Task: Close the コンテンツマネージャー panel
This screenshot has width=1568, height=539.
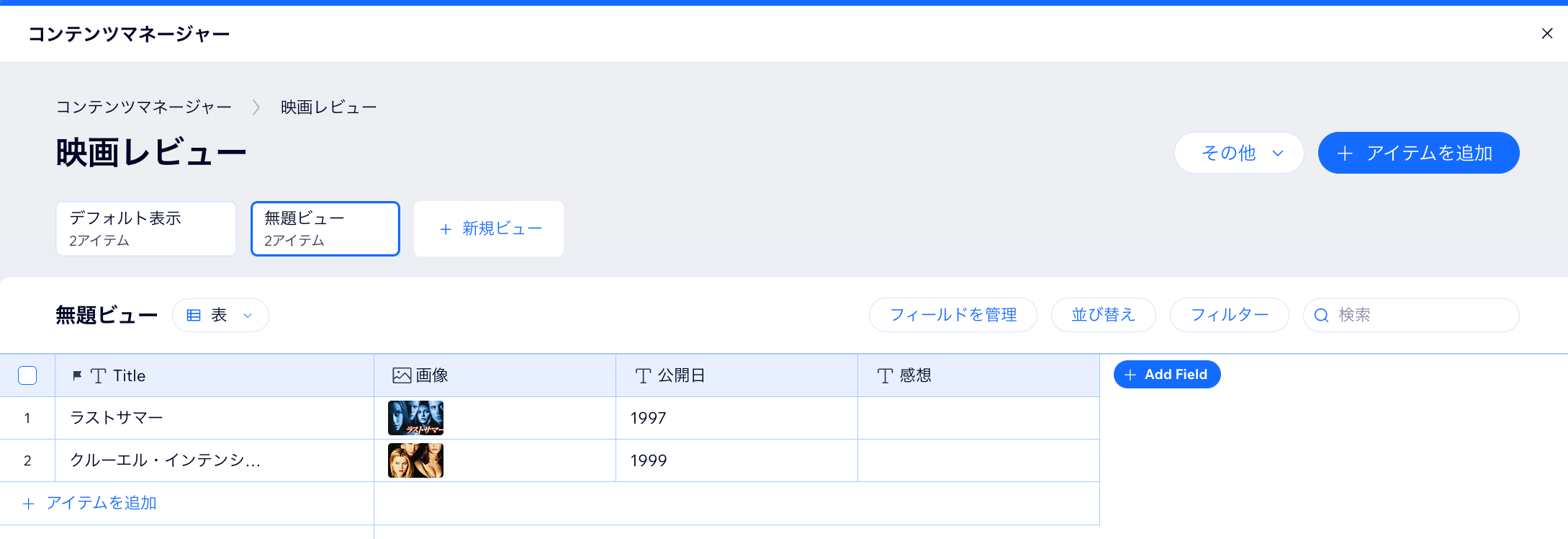Action: (x=1546, y=33)
